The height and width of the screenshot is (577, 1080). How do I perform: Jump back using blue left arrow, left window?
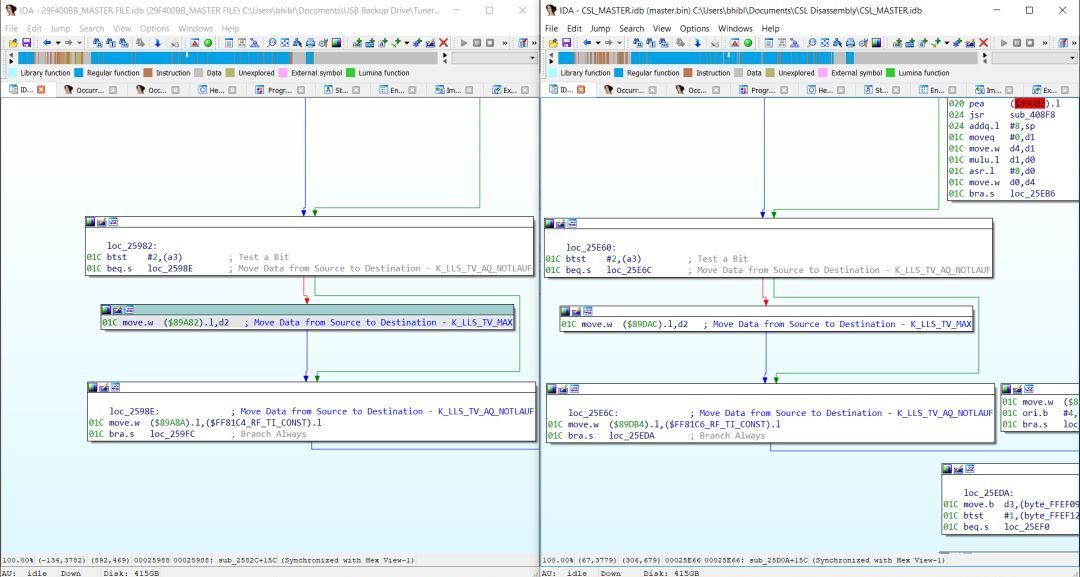(x=47, y=43)
